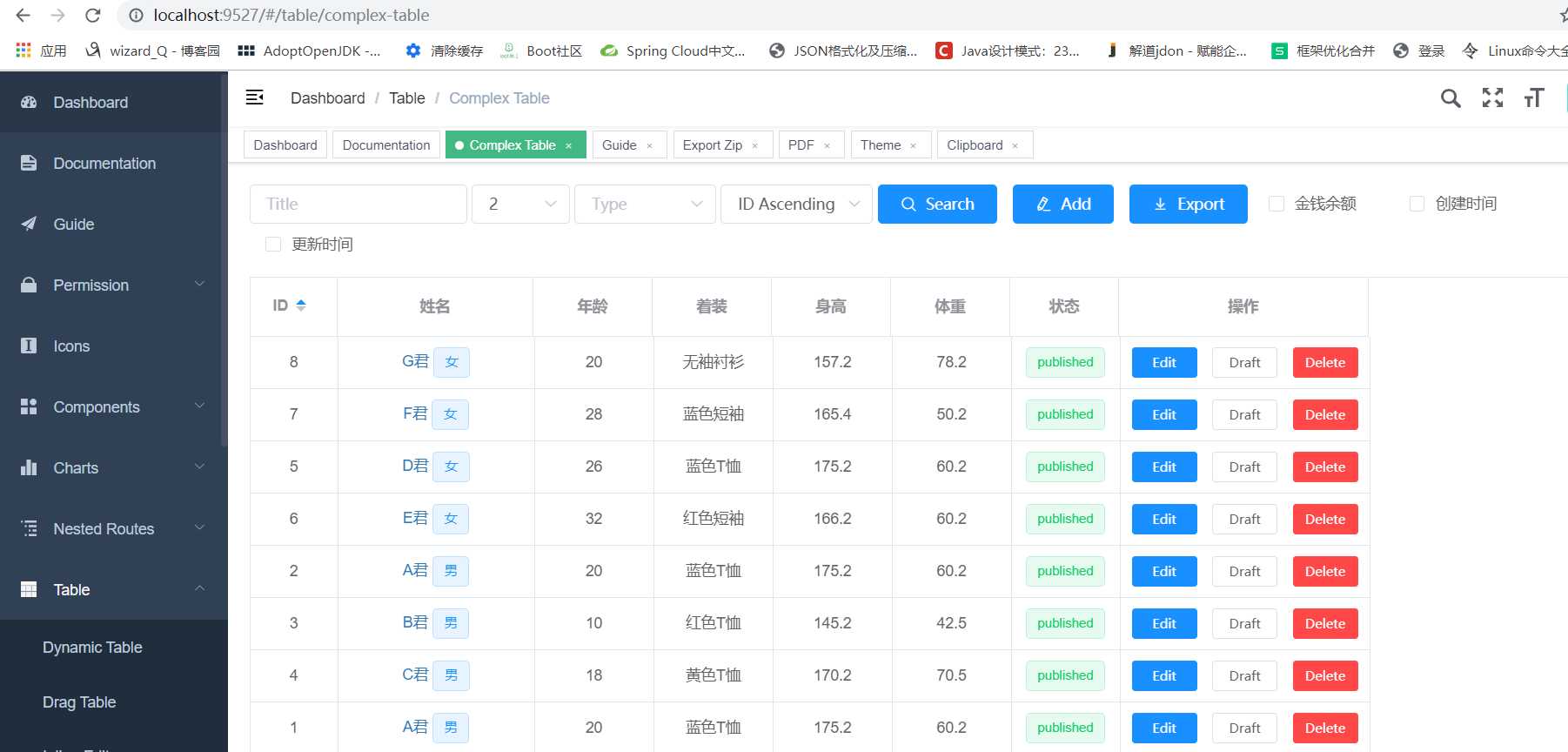Toggle fullscreen mode icon
Image resolution: width=1568 pixels, height=752 pixels.
pos(1492,97)
